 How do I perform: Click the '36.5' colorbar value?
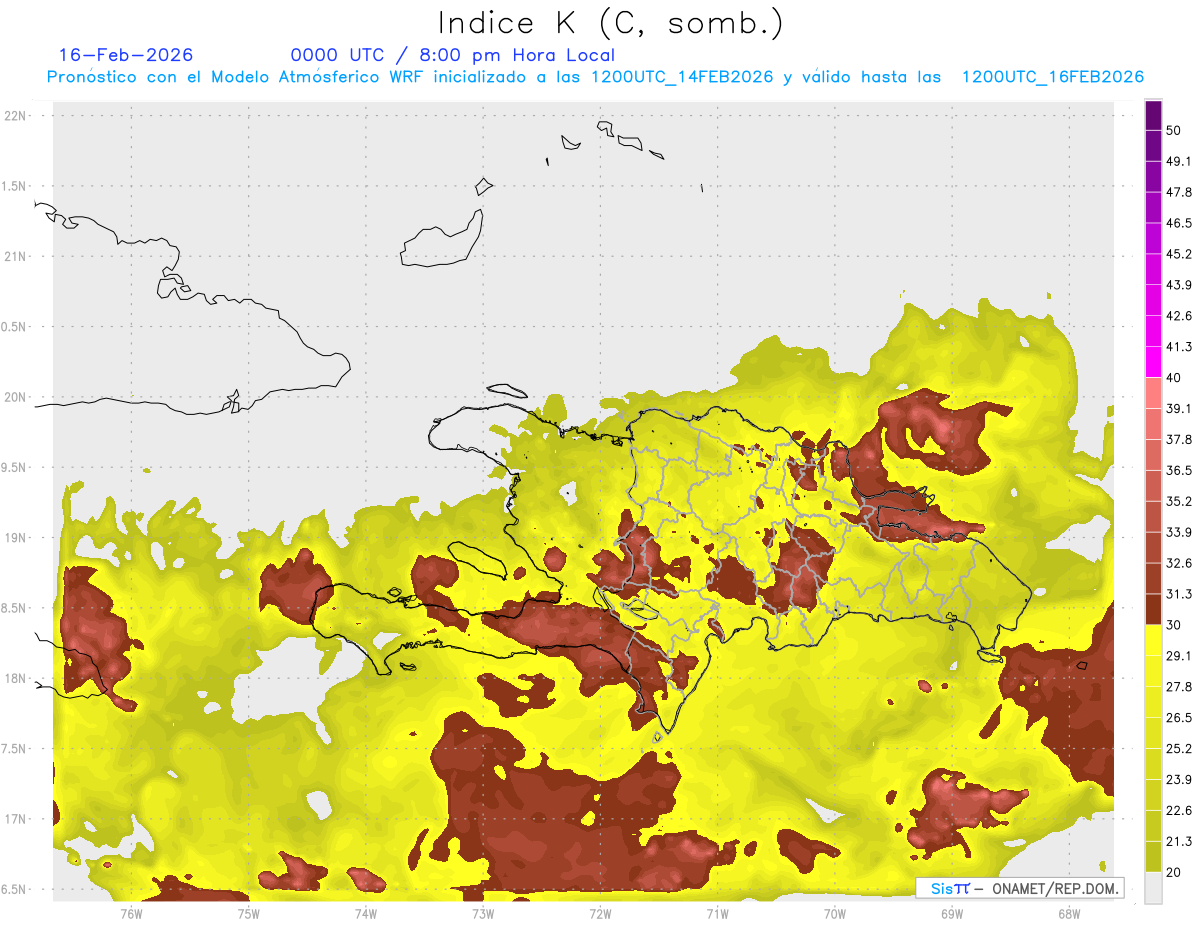(x=1179, y=471)
